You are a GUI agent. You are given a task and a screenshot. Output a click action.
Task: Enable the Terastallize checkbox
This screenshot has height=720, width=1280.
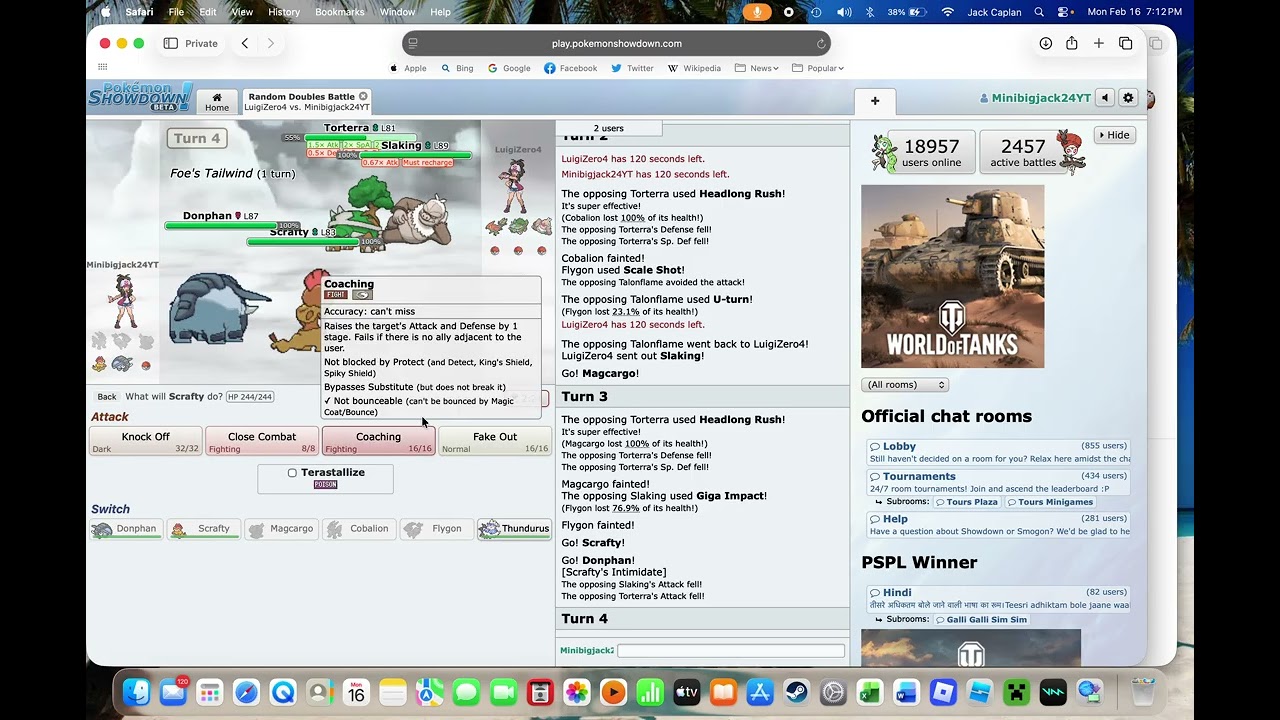[x=292, y=473]
